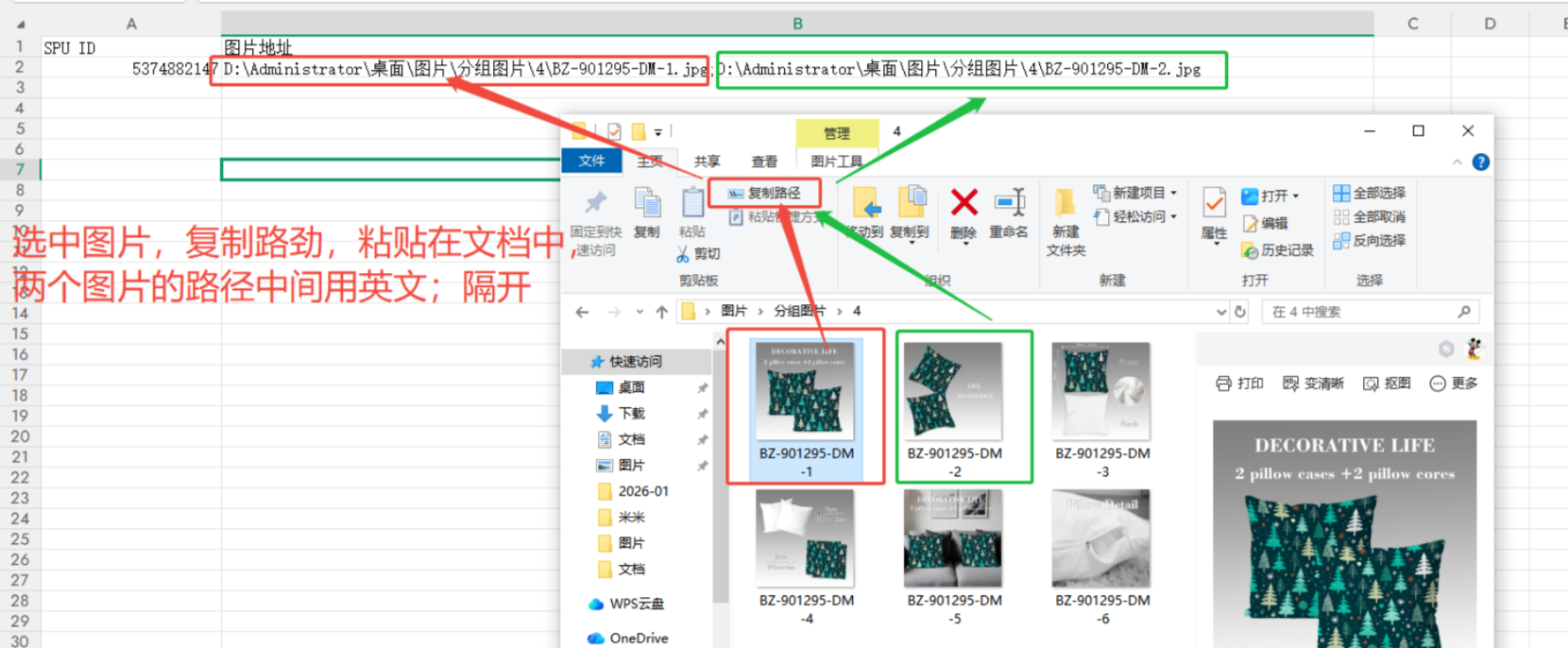
Task: Click the 在 4 中搜索 search box
Action: pyautogui.click(x=1370, y=312)
